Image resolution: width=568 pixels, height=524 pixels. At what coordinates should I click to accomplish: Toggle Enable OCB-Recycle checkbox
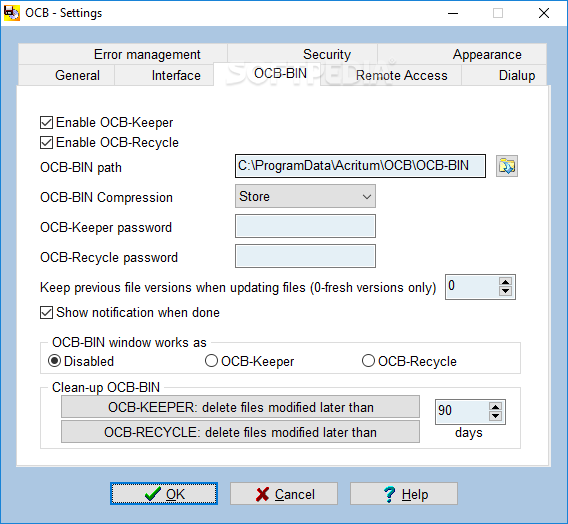pos(46,143)
